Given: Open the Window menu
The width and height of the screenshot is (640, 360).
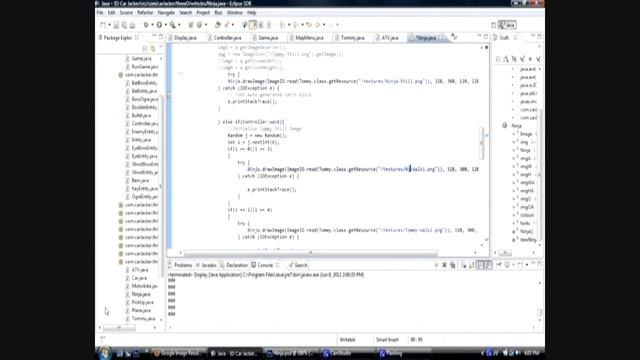Looking at the screenshot, I should point(235,13).
